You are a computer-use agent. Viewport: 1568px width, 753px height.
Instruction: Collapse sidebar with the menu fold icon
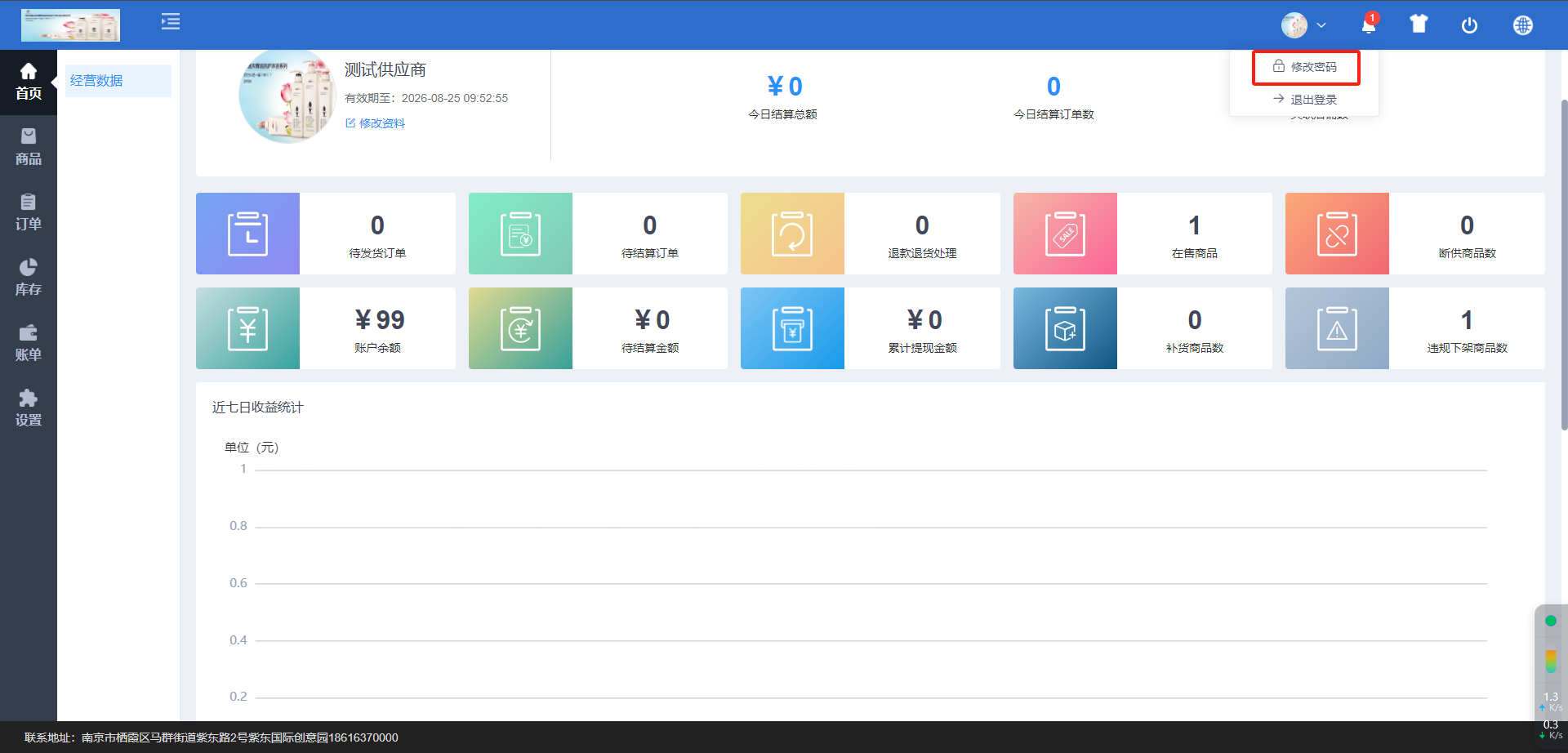pyautogui.click(x=171, y=22)
